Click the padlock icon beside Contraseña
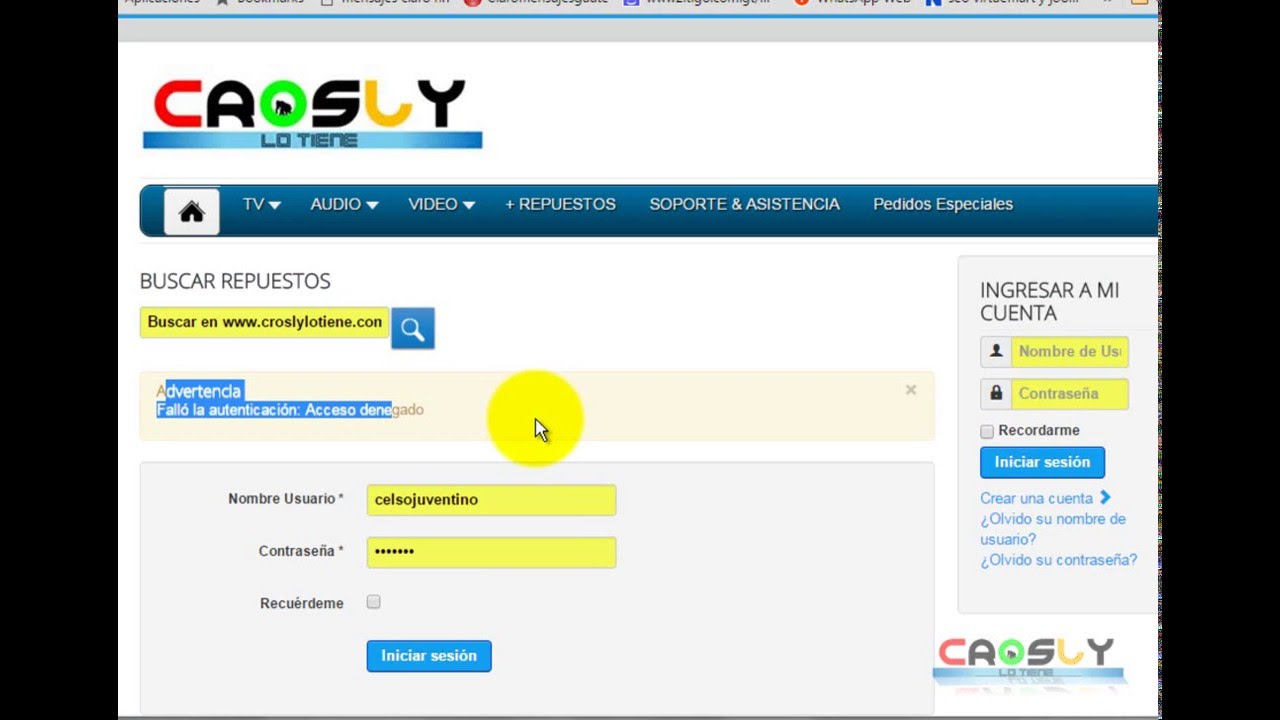 click(x=996, y=394)
